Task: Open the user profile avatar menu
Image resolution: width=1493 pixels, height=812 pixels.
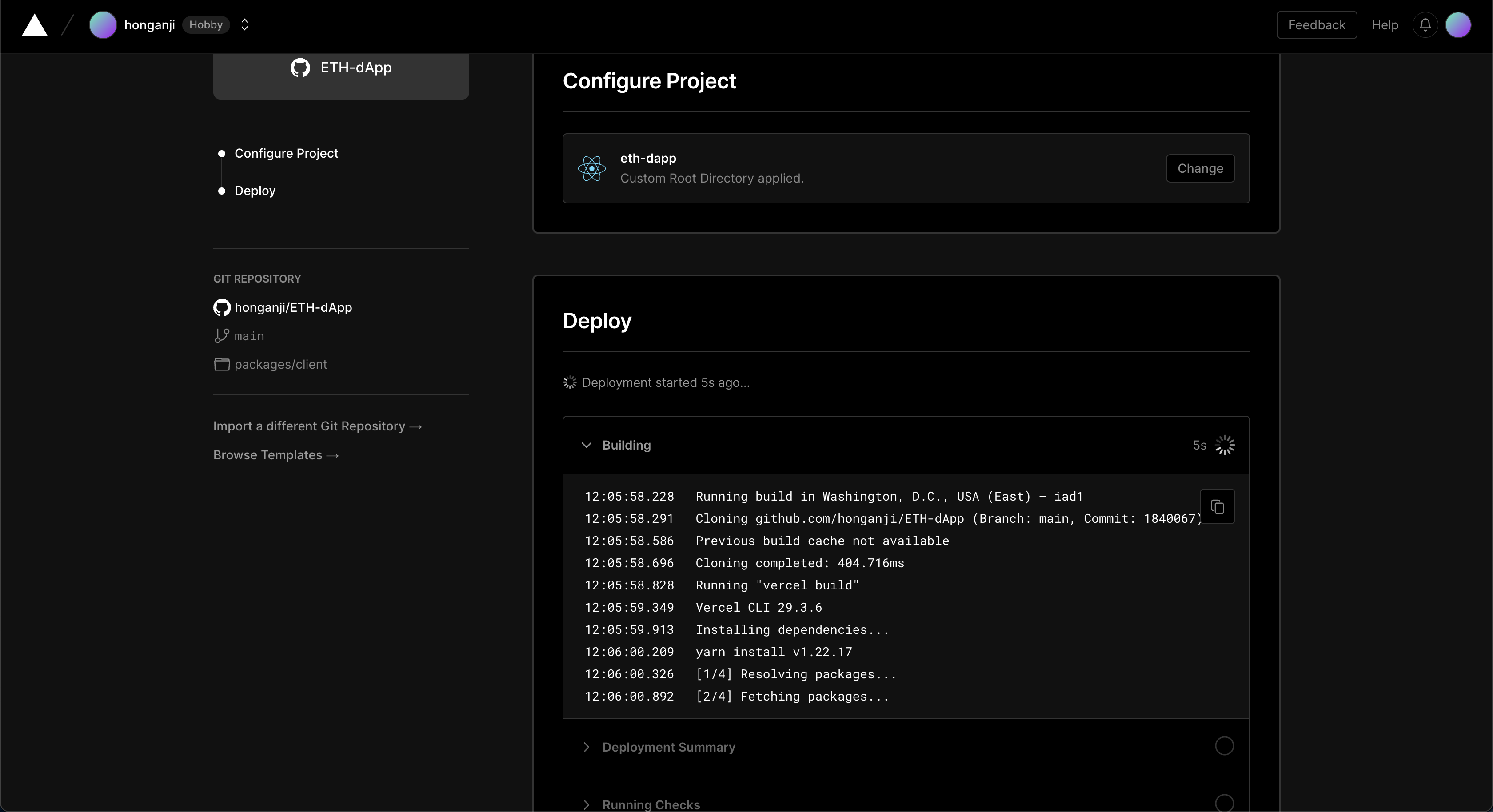Action: 1457,25
